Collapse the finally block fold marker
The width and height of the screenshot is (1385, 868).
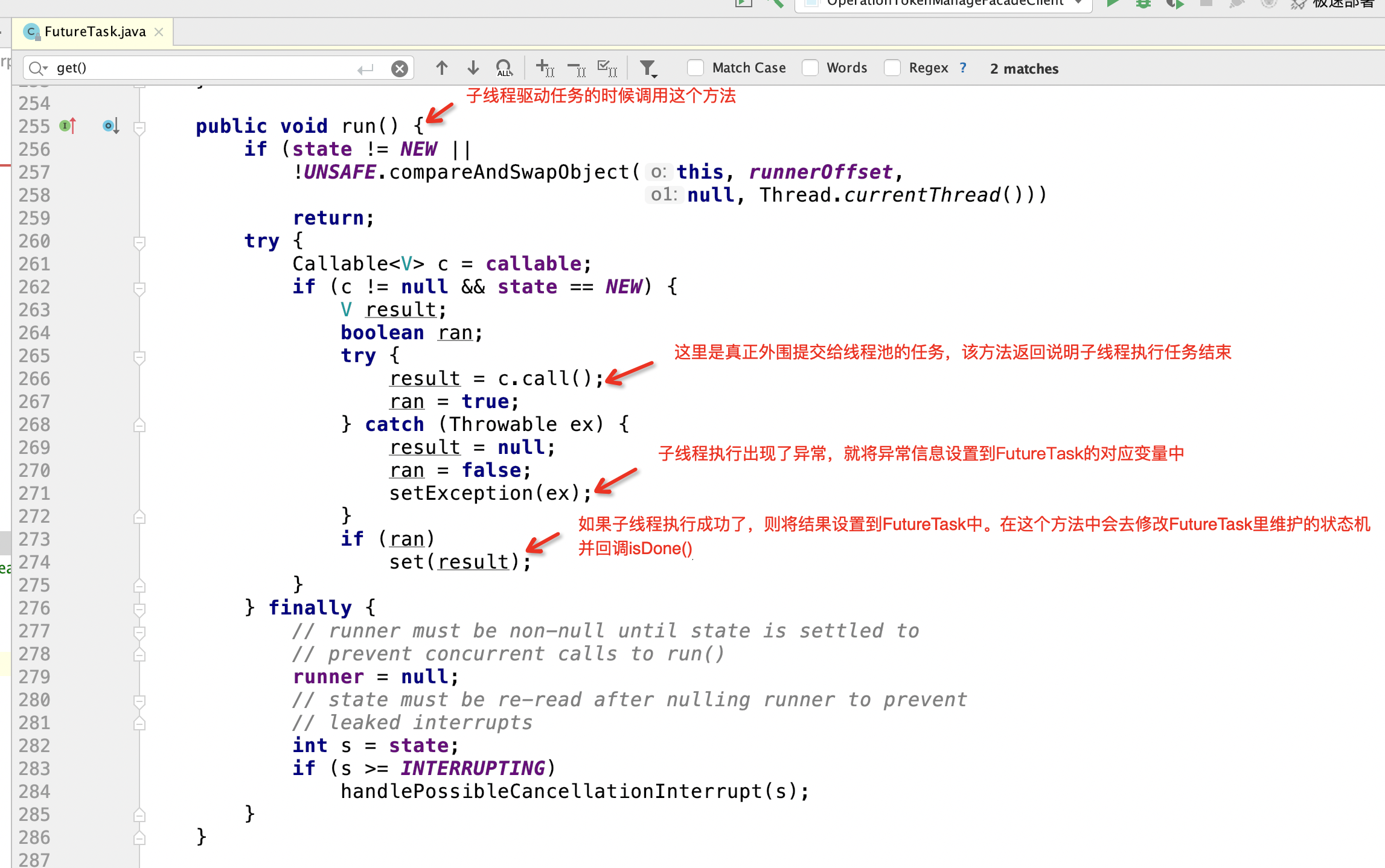click(x=139, y=609)
